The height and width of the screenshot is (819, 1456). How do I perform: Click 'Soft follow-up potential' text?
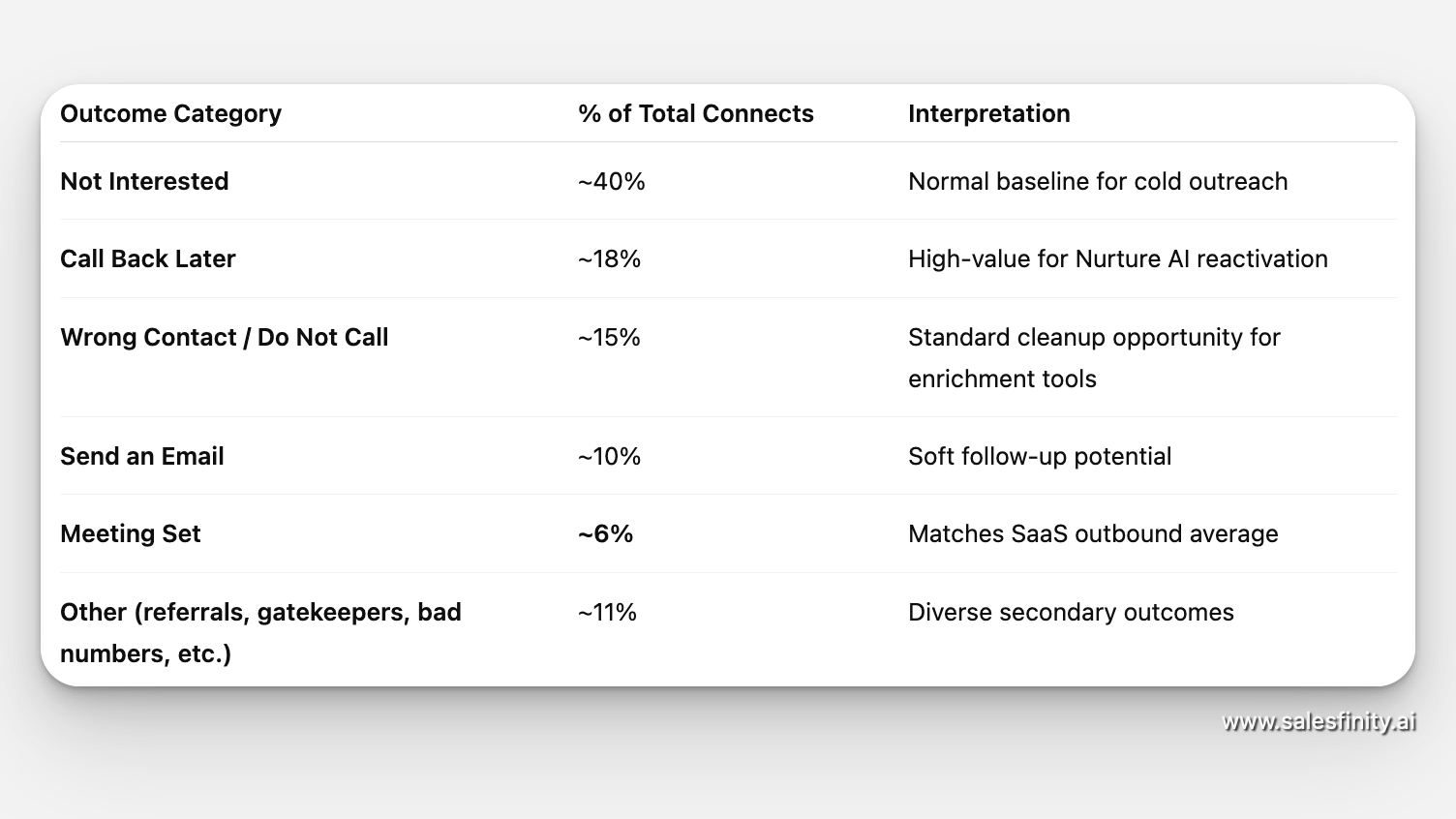pos(1039,456)
